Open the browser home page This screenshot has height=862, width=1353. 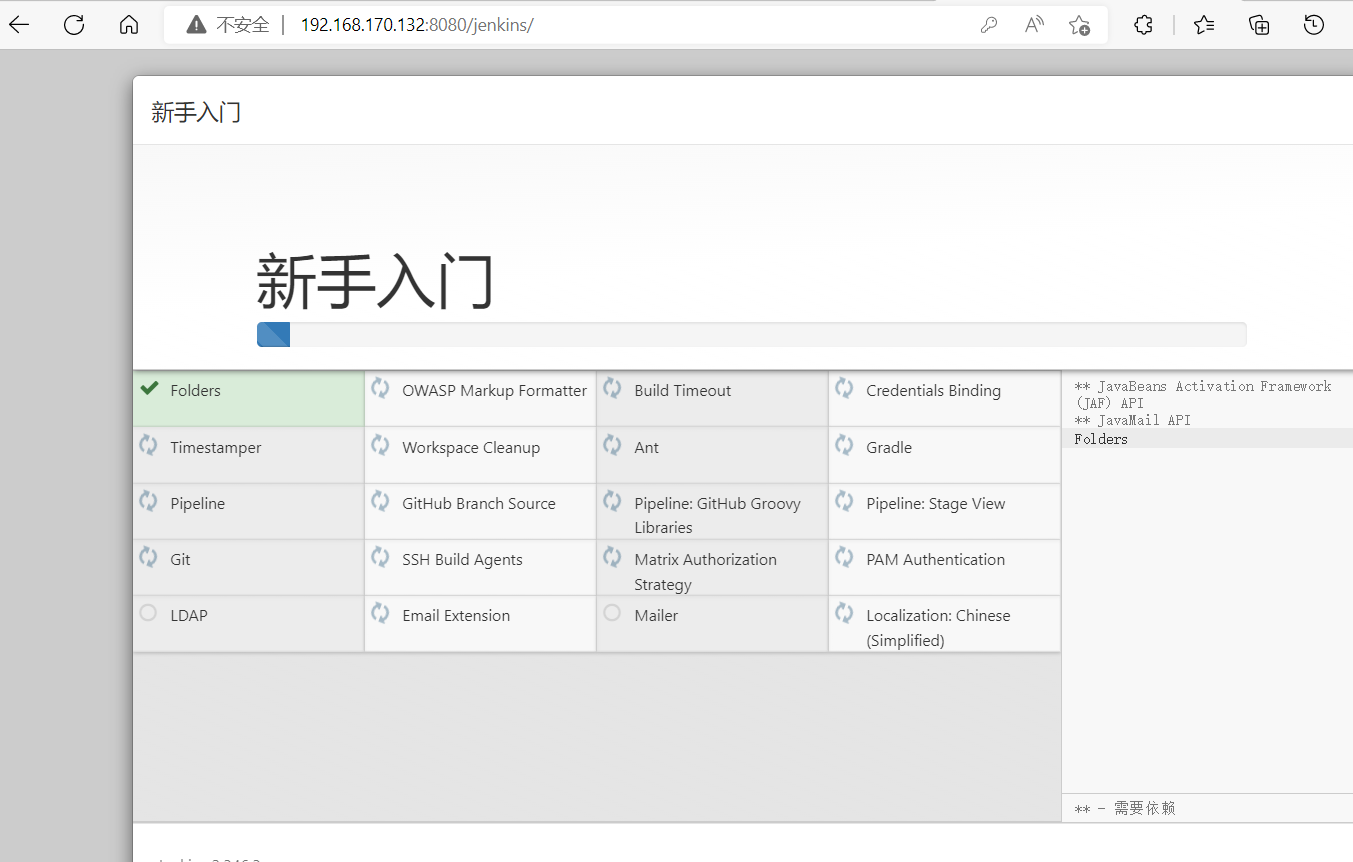[129, 25]
